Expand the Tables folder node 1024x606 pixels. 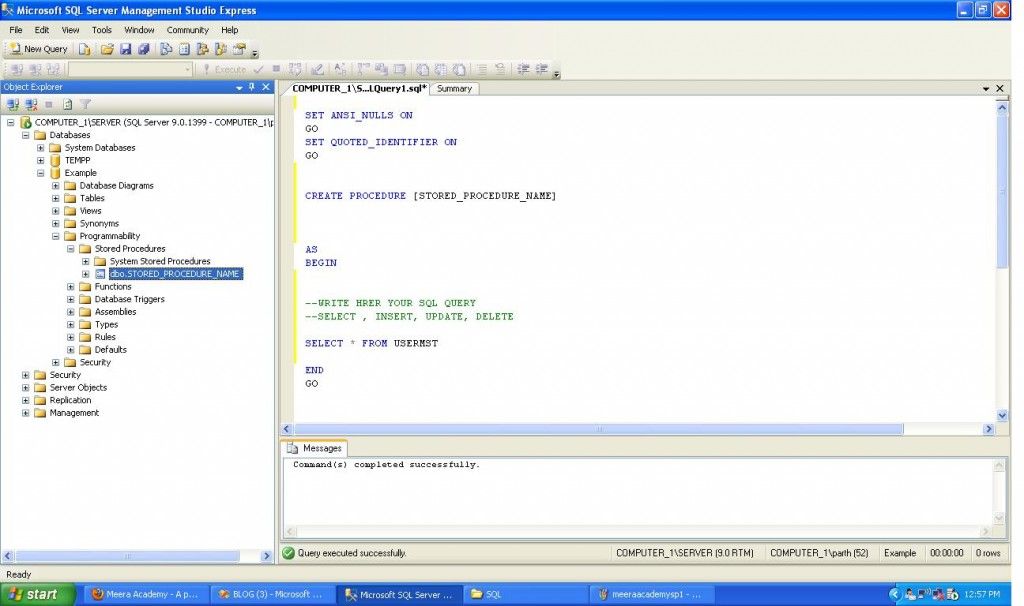click(56, 198)
